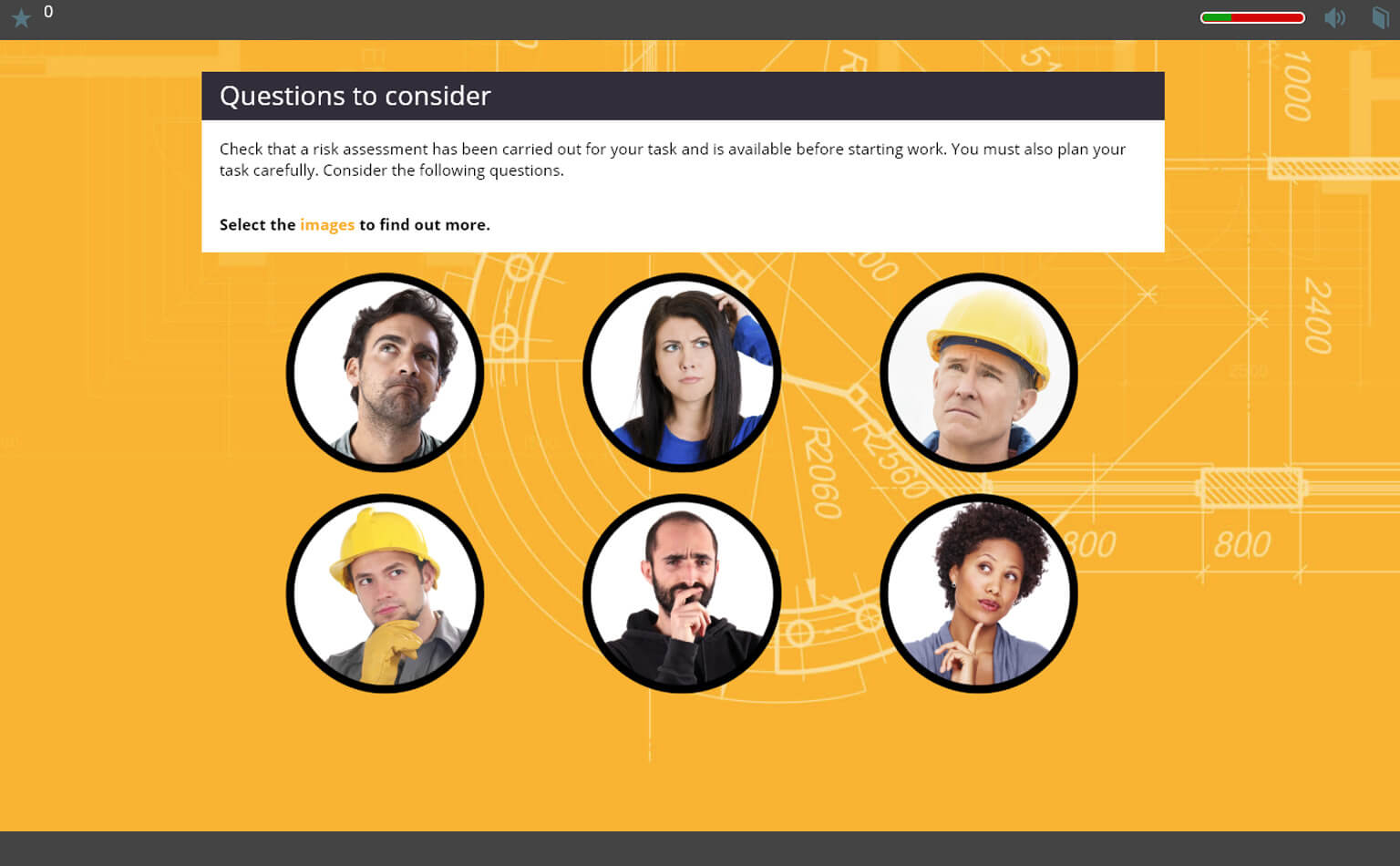Select the worker with yellow glove image
The image size is (1400, 866).
coord(385,593)
